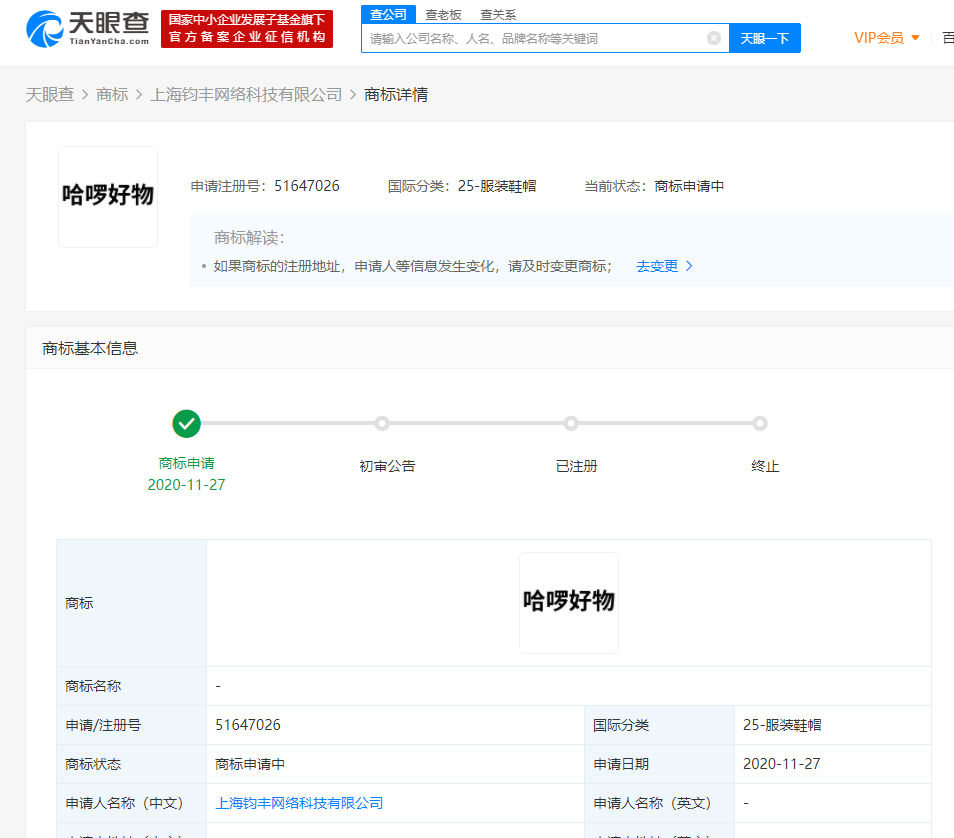Image resolution: width=954 pixels, height=838 pixels.
Task: Go to 天眼查 breadcrumb home link
Action: (x=50, y=94)
